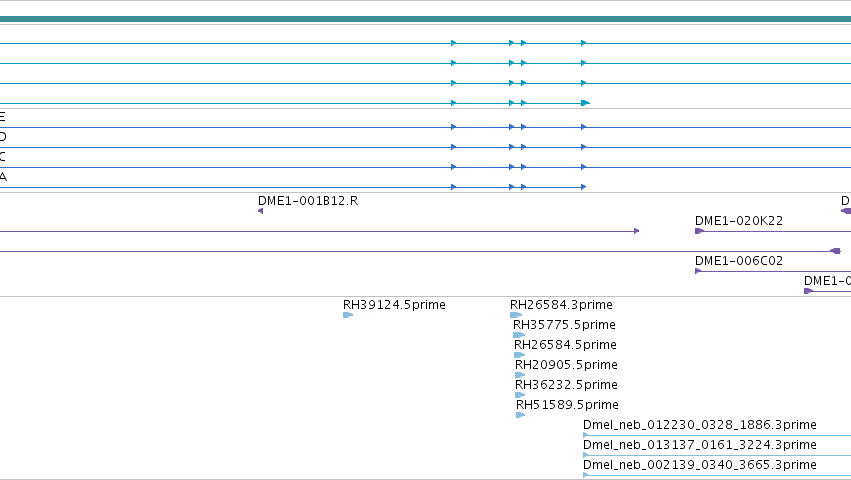Click the DME1-020K22 purple start glyph
Screen dimensions: 851x480
pos(699,231)
